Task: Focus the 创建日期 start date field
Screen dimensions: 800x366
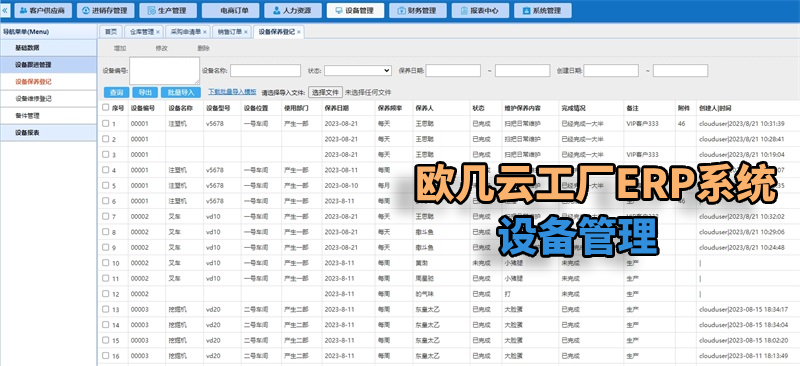Action: coord(611,70)
